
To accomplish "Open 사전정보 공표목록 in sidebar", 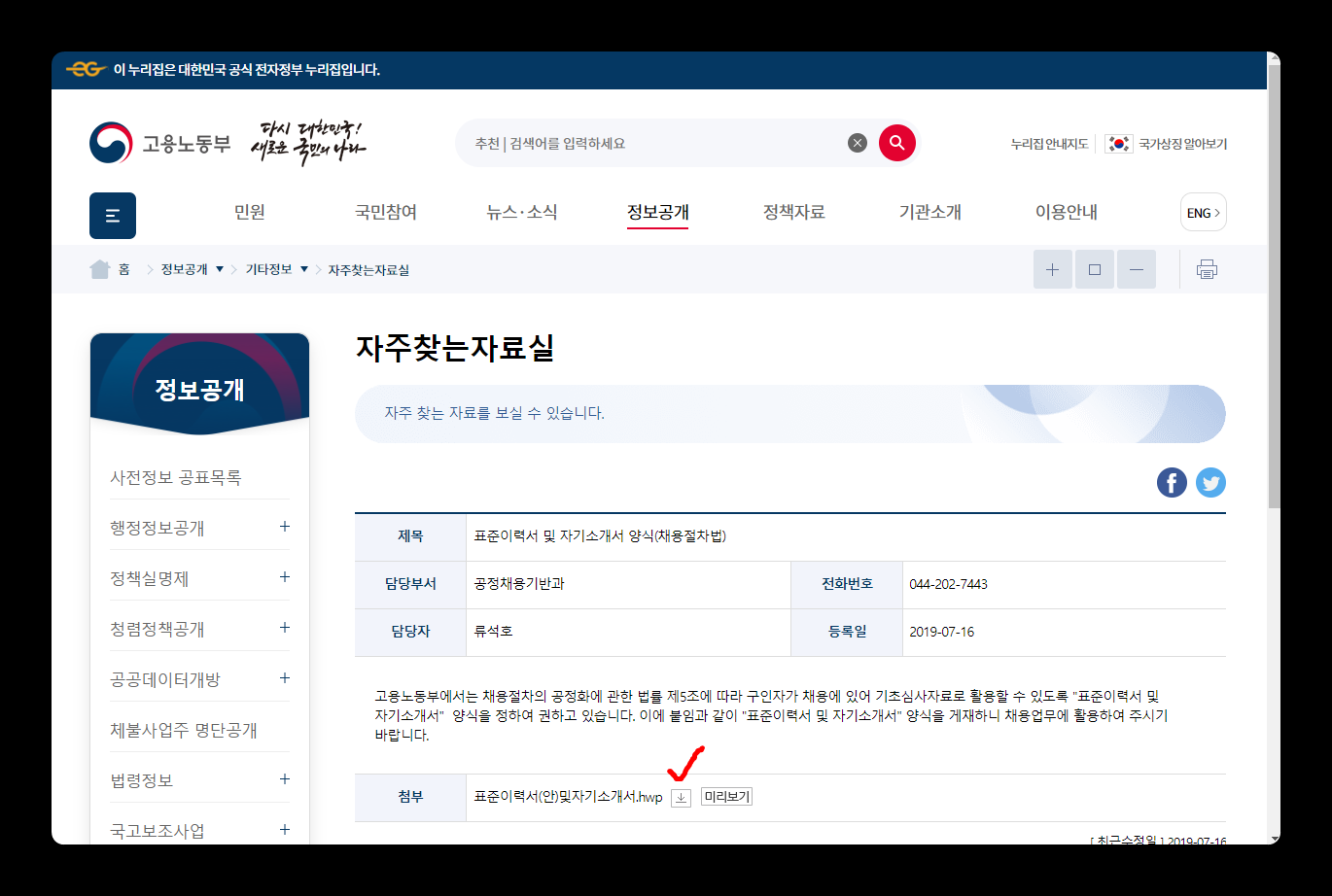I will [x=176, y=477].
